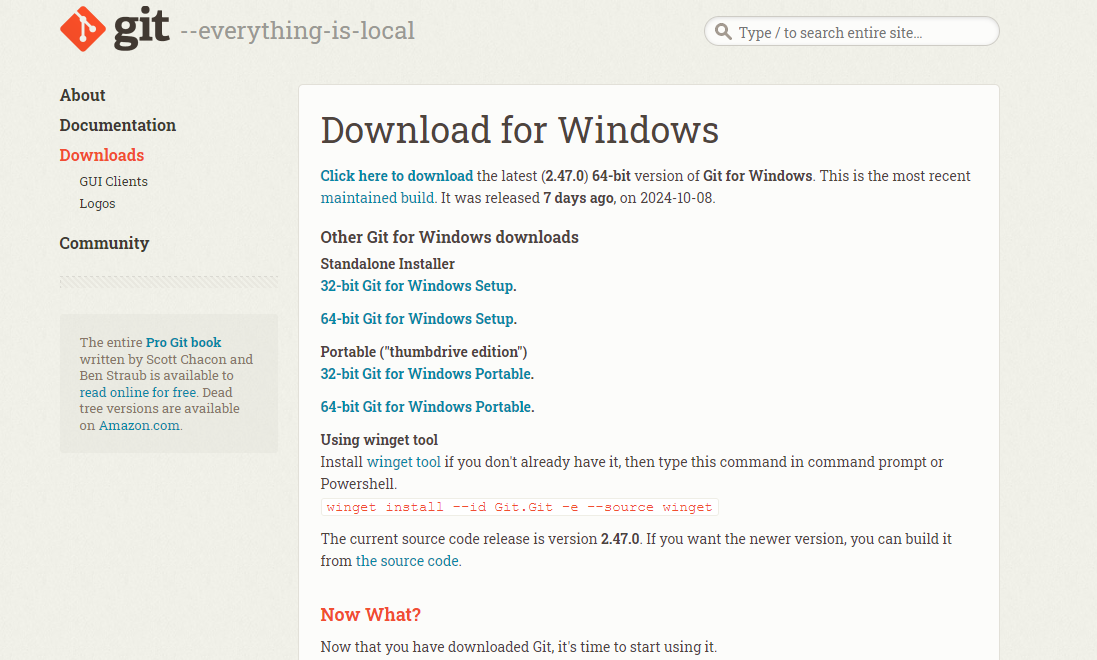Download 64-bit Git for Windows Setup
The image size is (1097, 660).
click(417, 318)
